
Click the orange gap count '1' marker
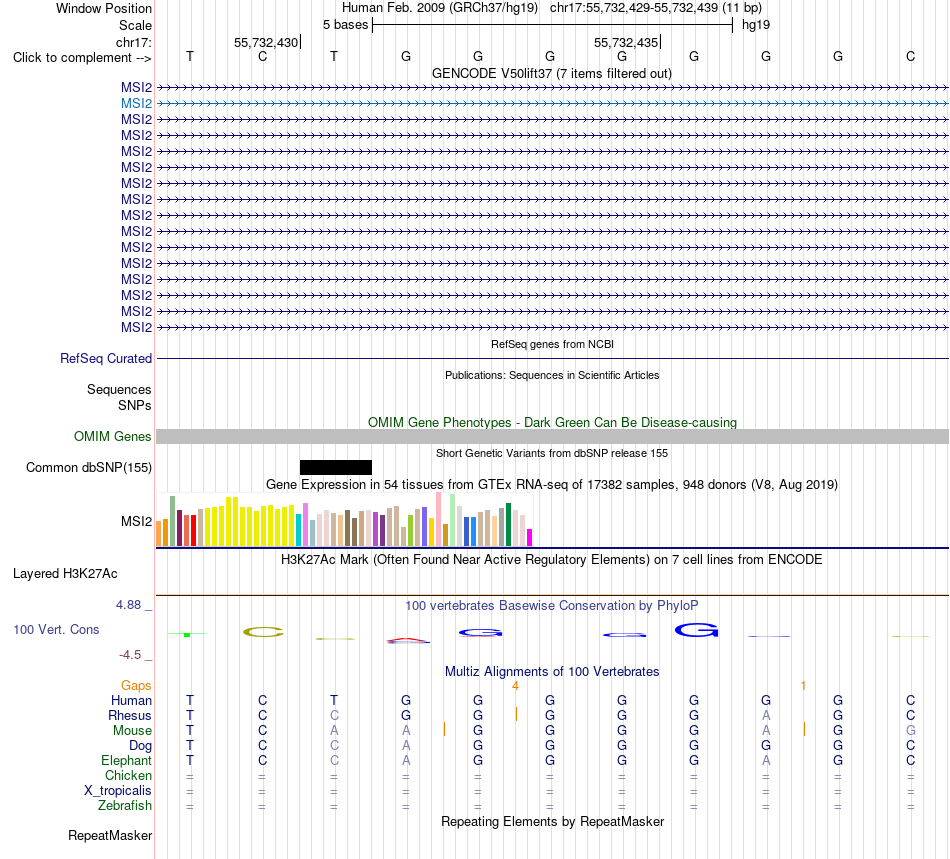coord(803,686)
